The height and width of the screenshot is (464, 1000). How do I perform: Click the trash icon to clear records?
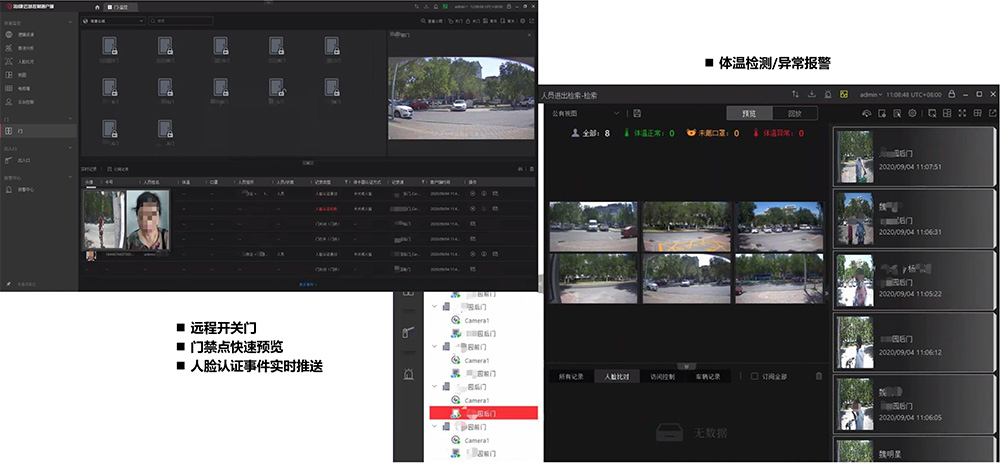point(819,376)
